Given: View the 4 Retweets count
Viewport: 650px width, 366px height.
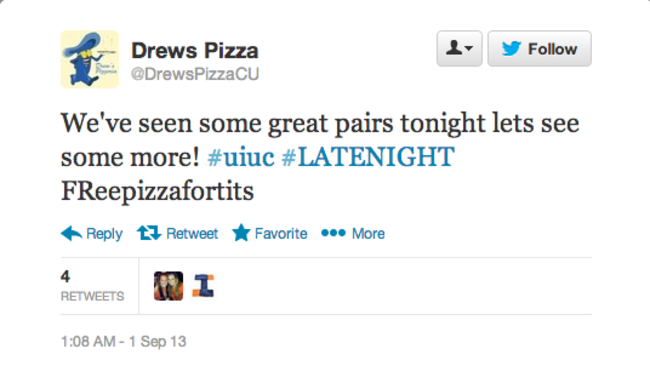Looking at the screenshot, I should click(x=92, y=286).
